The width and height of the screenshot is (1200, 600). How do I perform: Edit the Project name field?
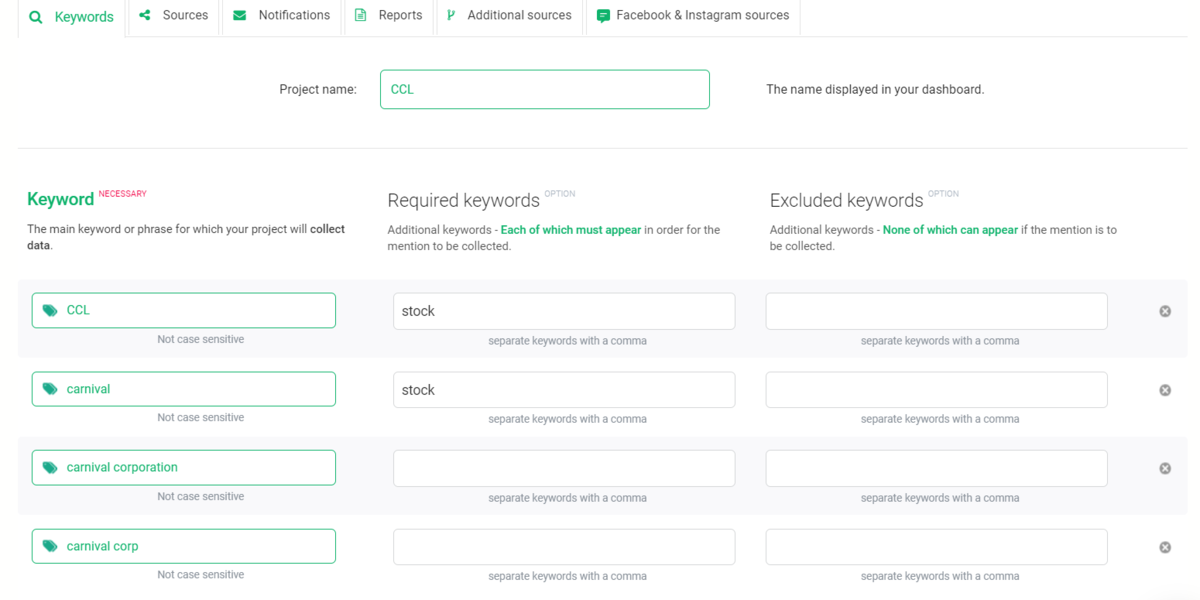[545, 89]
